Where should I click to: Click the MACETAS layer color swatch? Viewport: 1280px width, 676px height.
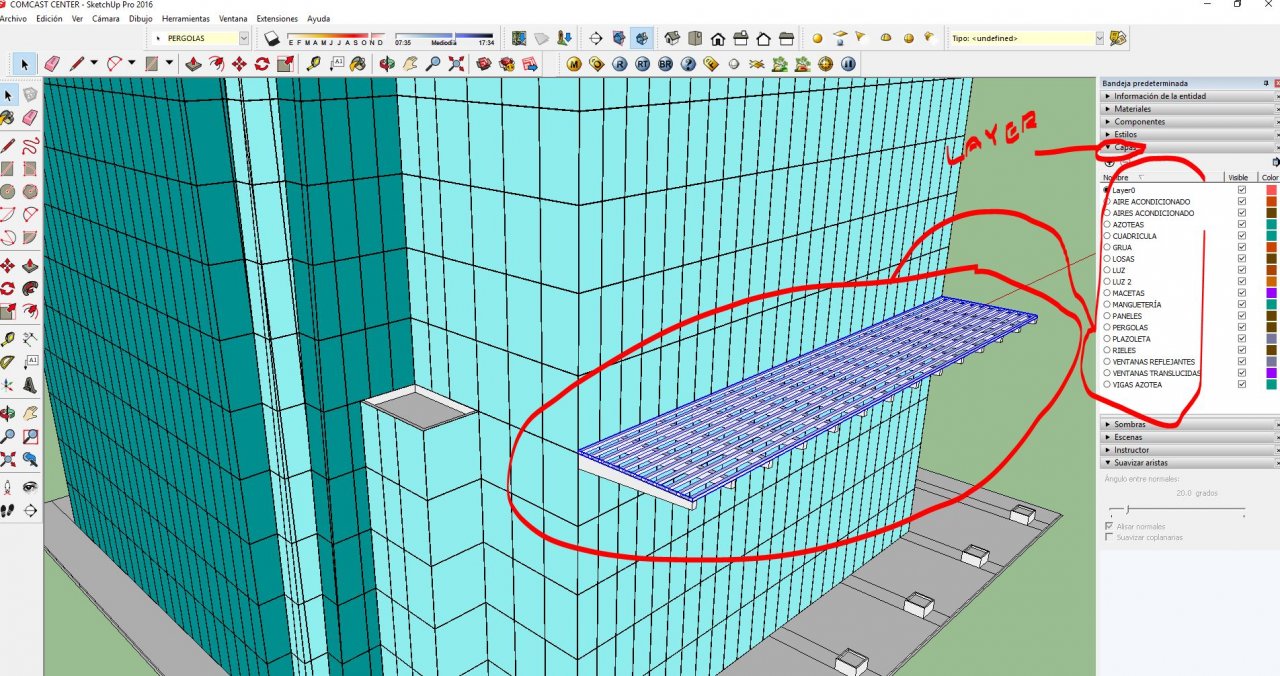(x=1271, y=293)
